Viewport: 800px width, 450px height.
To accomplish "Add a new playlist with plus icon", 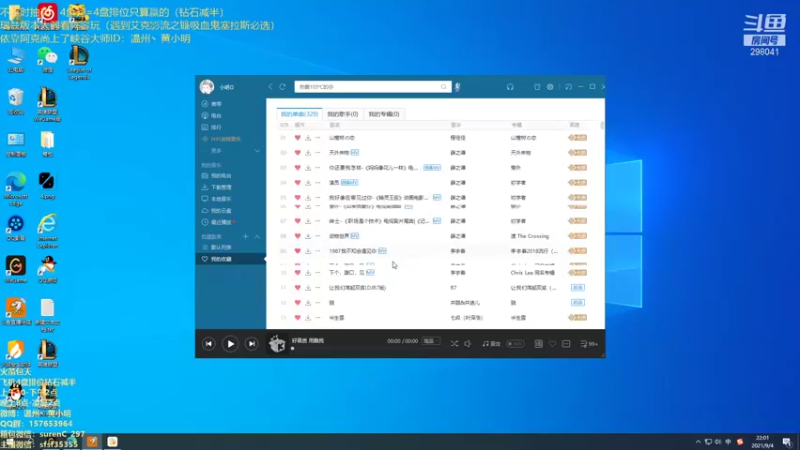I will click(x=245, y=237).
